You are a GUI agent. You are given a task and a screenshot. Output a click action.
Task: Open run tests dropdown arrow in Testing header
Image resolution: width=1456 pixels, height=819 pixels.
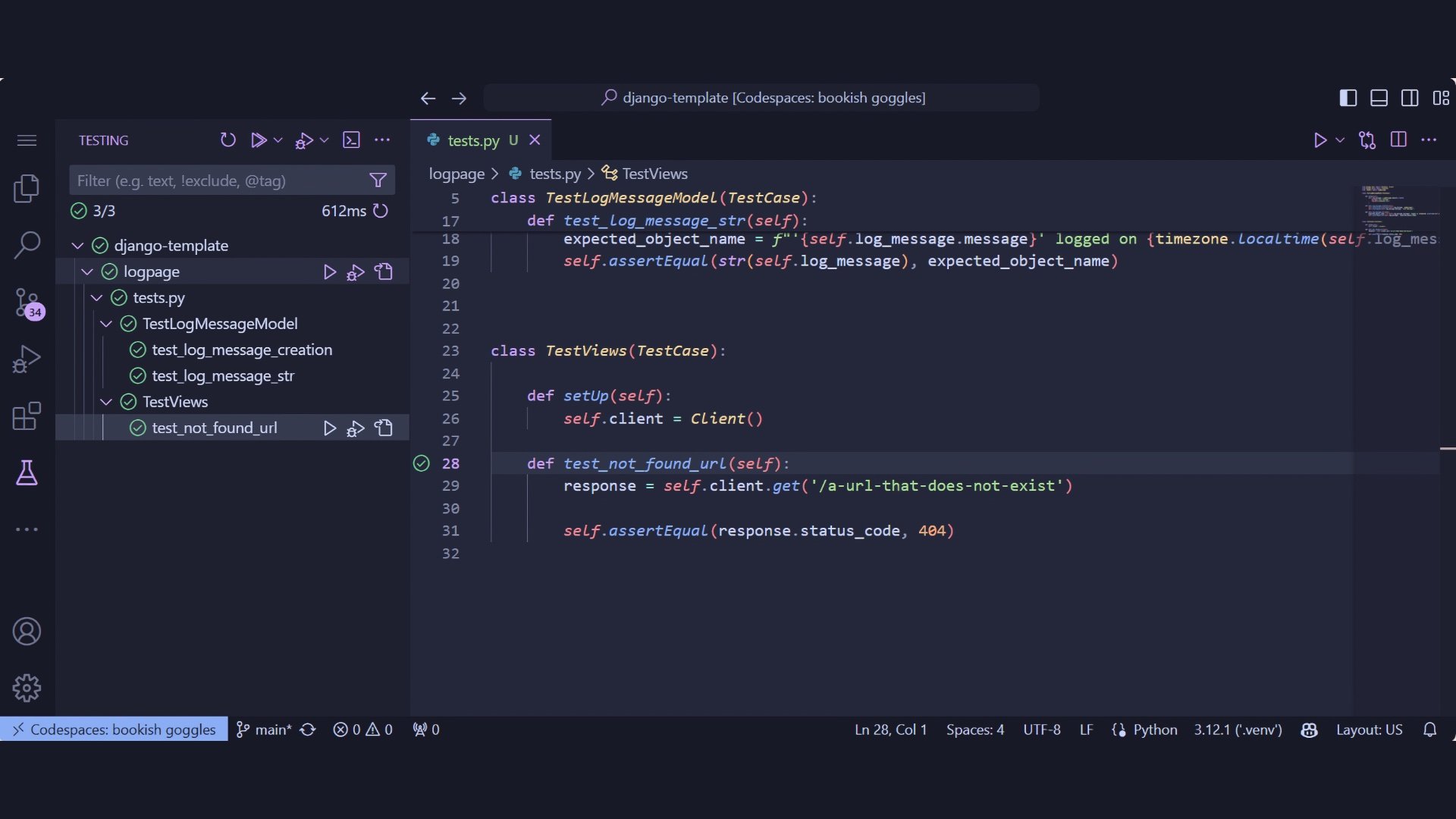coord(278,140)
